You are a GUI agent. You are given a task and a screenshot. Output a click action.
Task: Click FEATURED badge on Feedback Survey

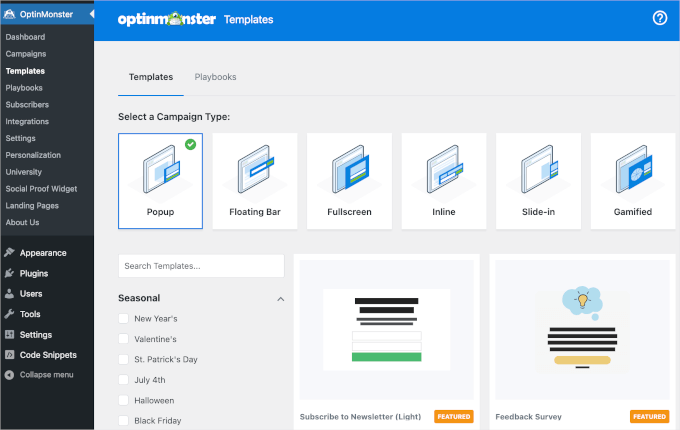(649, 417)
